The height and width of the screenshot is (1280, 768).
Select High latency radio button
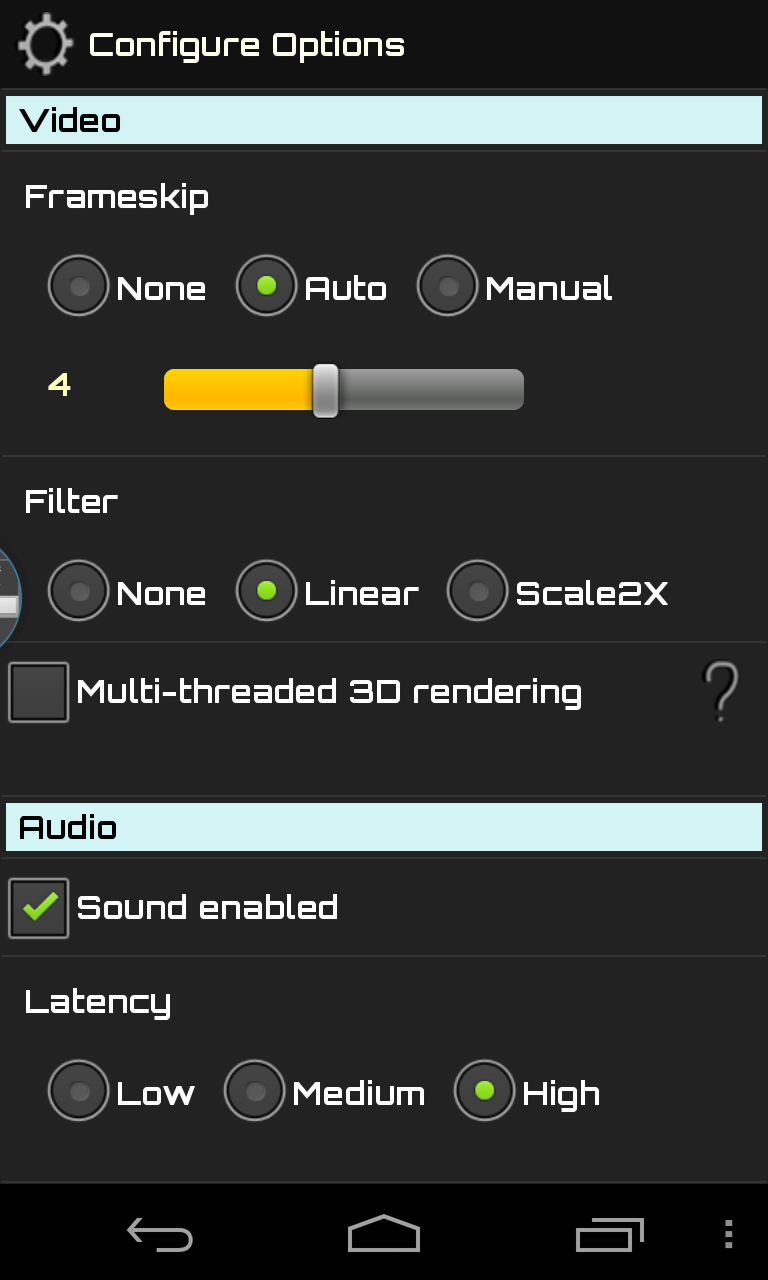tap(484, 1091)
